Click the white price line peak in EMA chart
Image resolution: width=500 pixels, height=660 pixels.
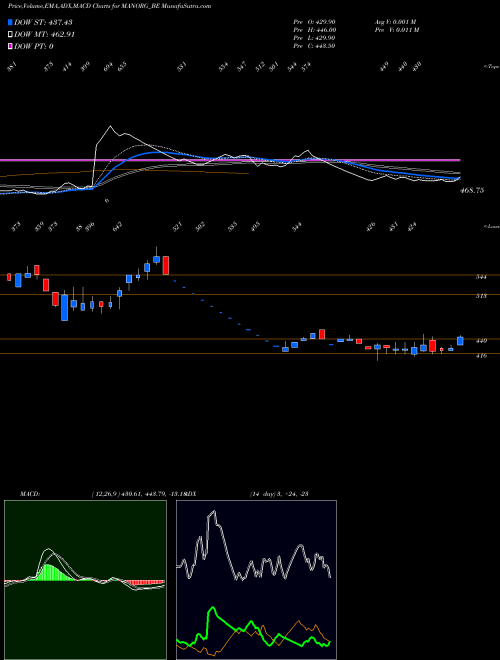point(111,126)
